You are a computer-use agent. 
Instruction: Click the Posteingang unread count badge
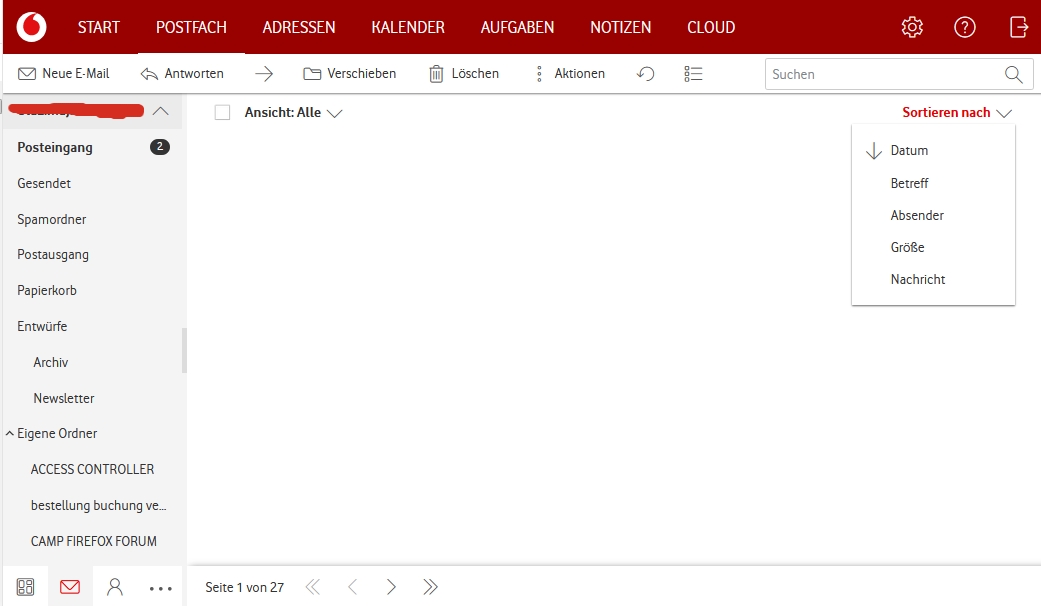click(160, 147)
